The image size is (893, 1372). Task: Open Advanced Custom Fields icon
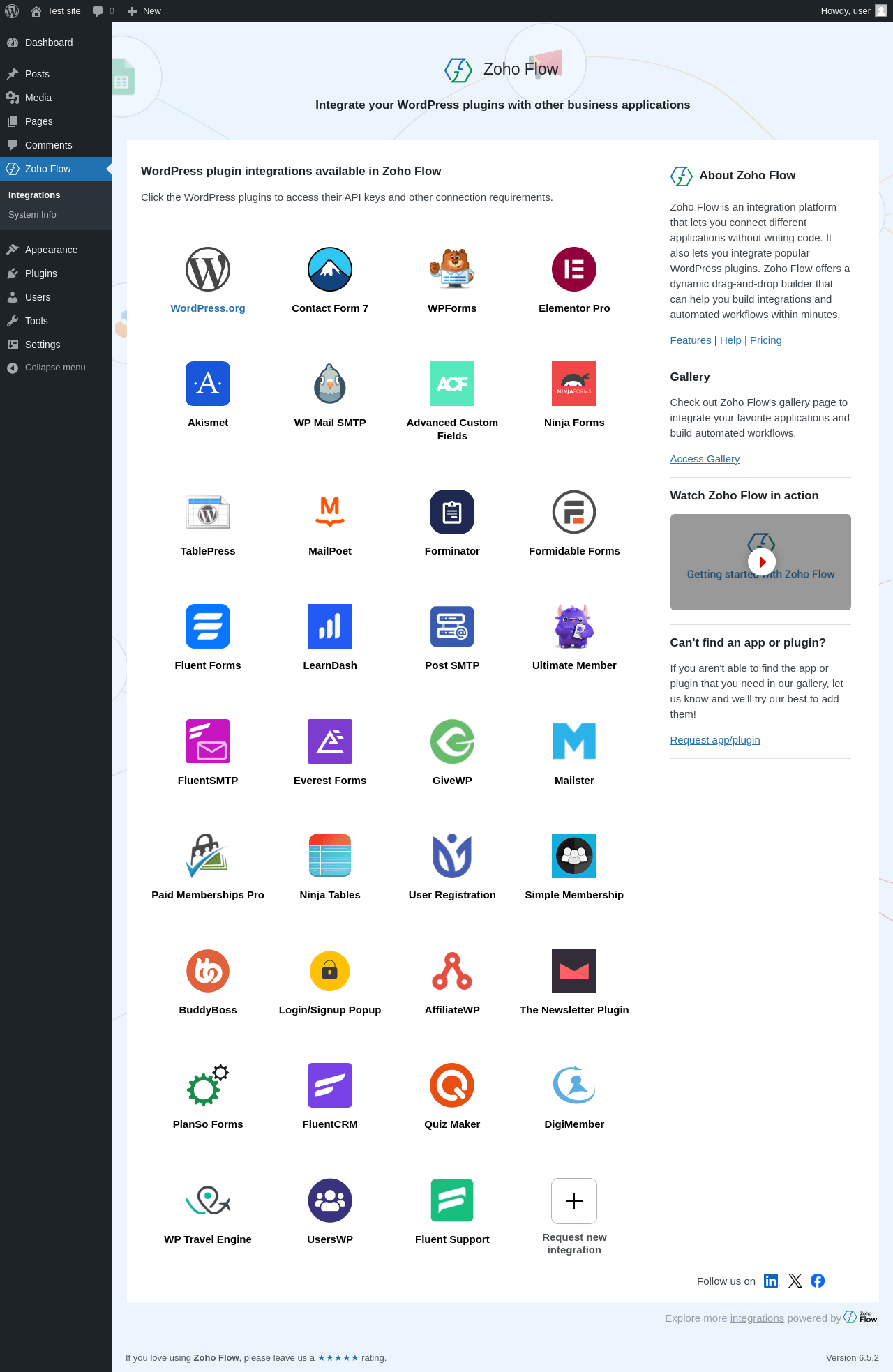click(452, 384)
